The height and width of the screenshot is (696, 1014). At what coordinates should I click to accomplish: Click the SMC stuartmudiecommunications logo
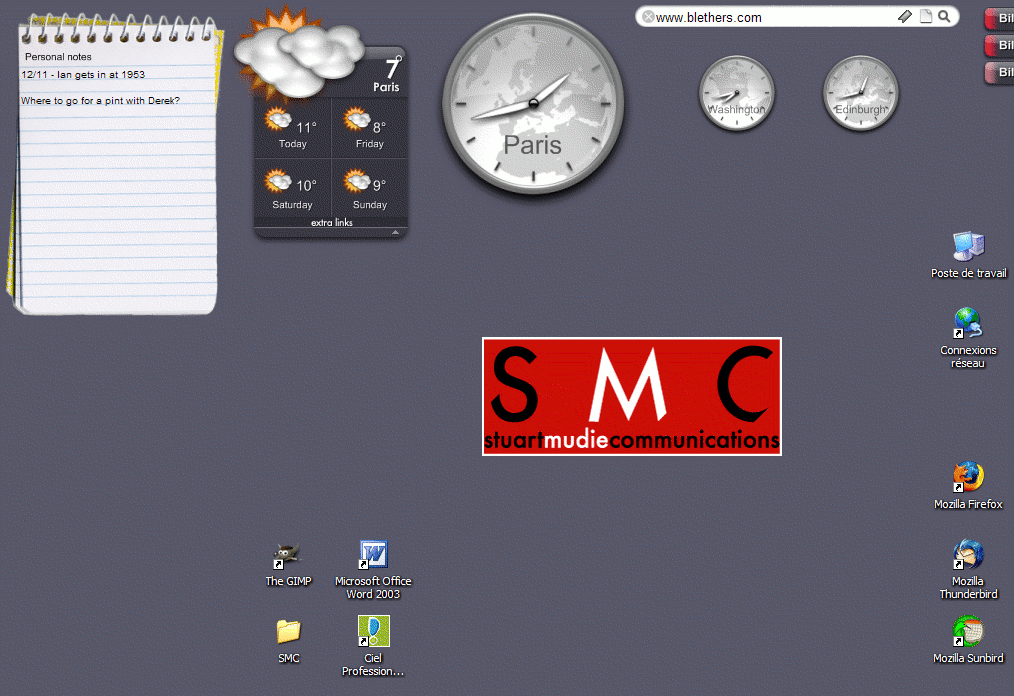click(x=632, y=397)
